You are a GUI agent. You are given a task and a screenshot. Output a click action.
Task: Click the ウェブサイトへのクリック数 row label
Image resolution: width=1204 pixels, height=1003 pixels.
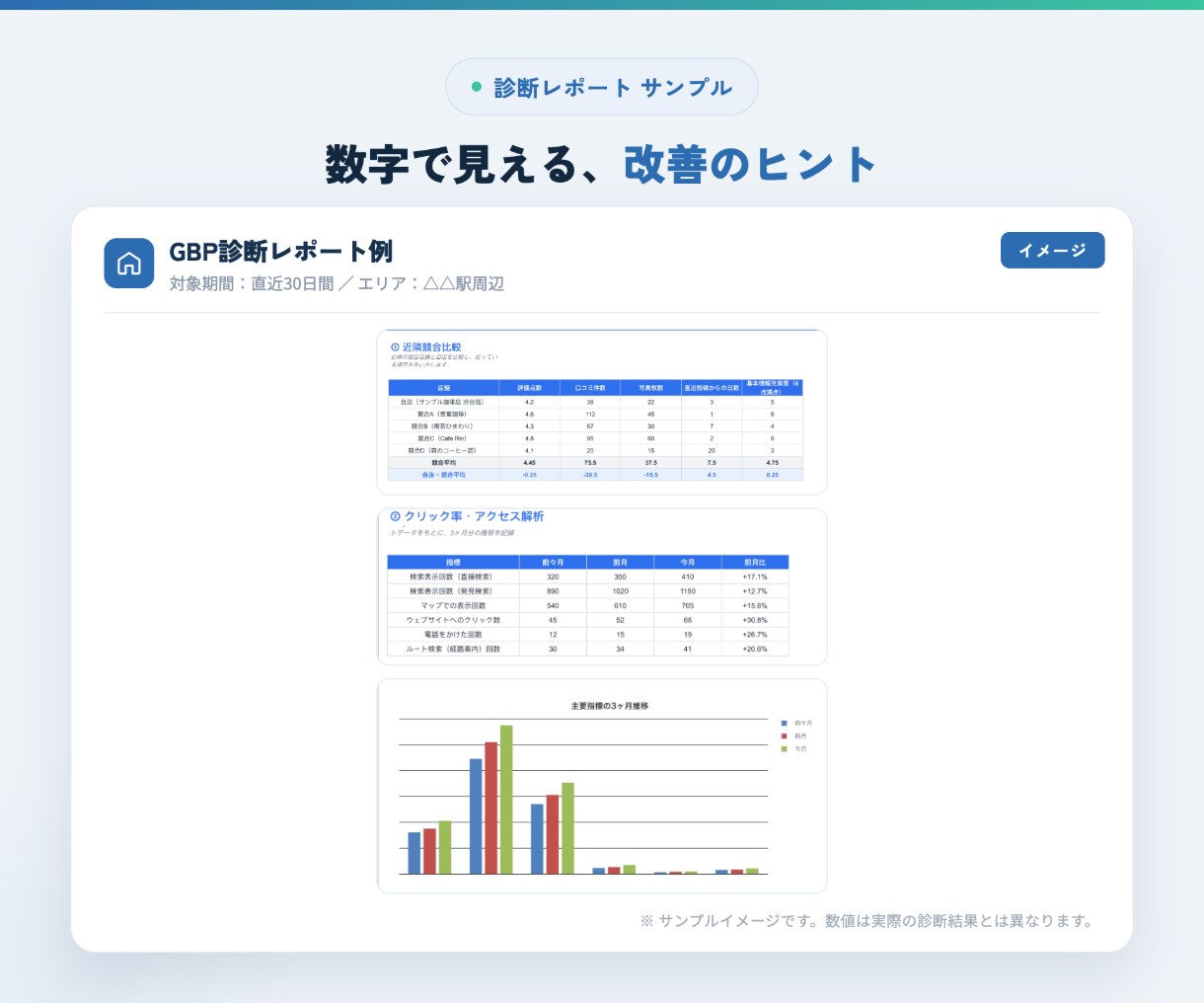(453, 620)
